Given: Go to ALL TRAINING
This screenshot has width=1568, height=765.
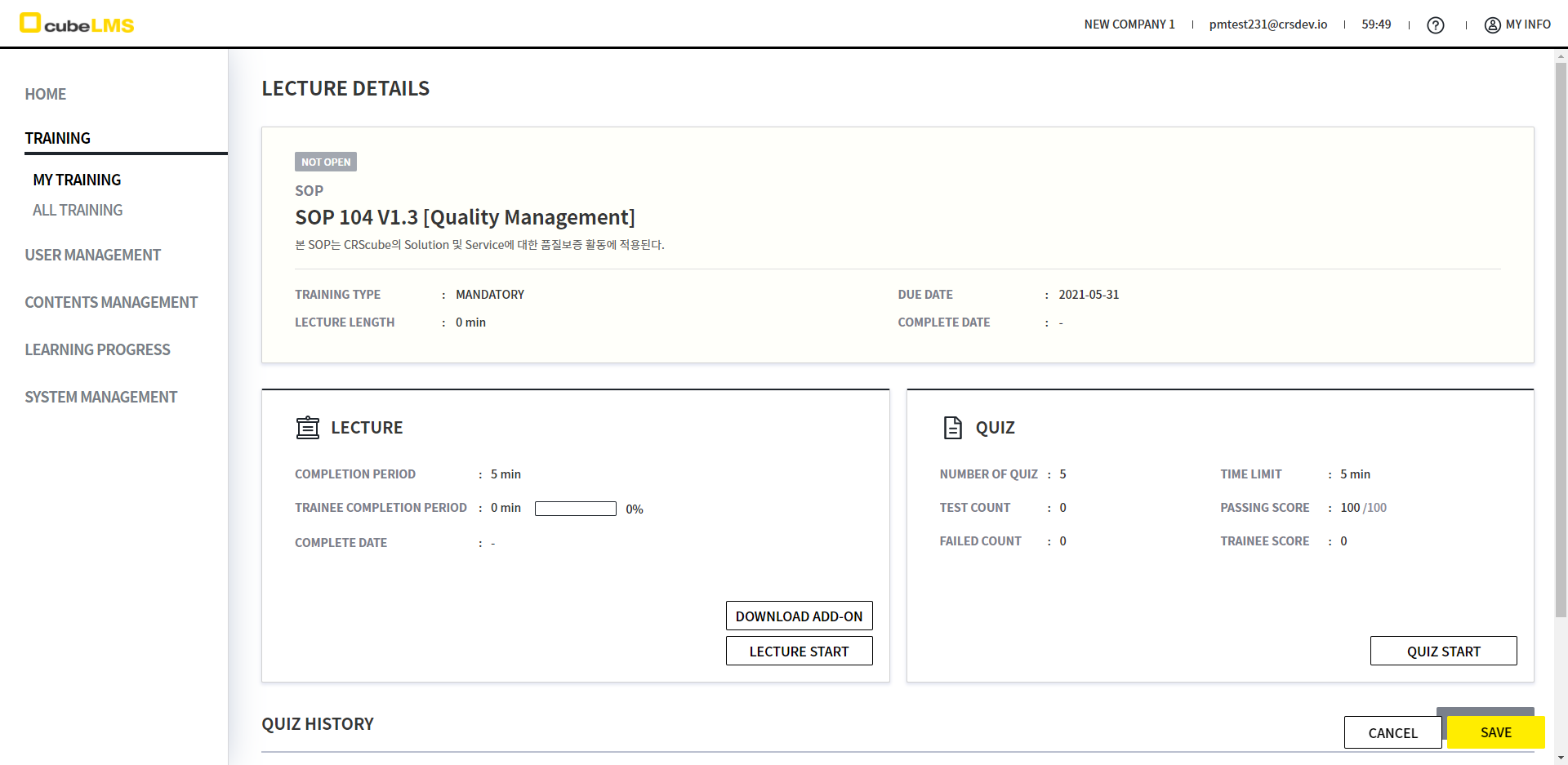Looking at the screenshot, I should point(78,210).
